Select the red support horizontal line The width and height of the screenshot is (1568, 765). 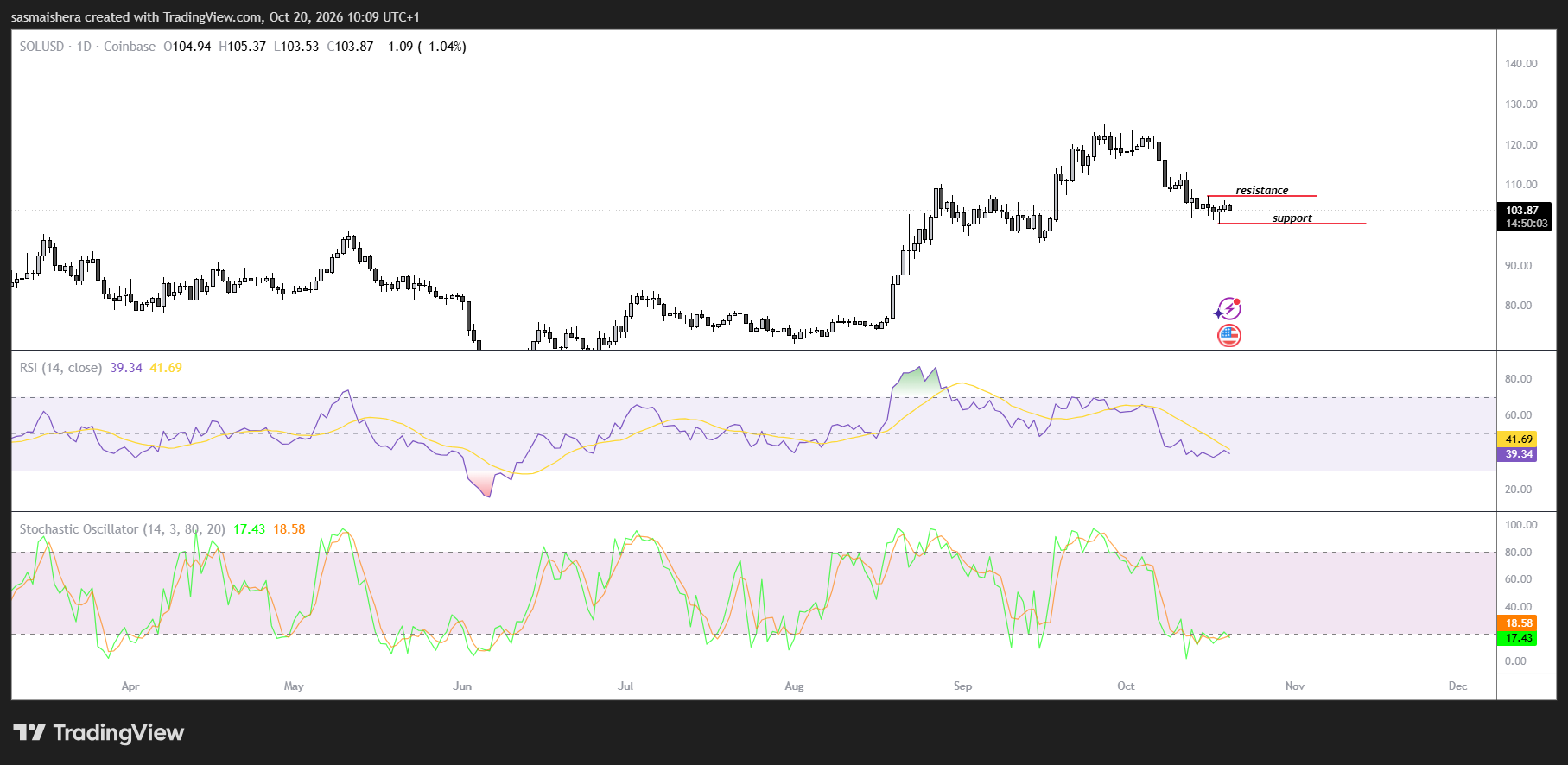(x=1292, y=224)
